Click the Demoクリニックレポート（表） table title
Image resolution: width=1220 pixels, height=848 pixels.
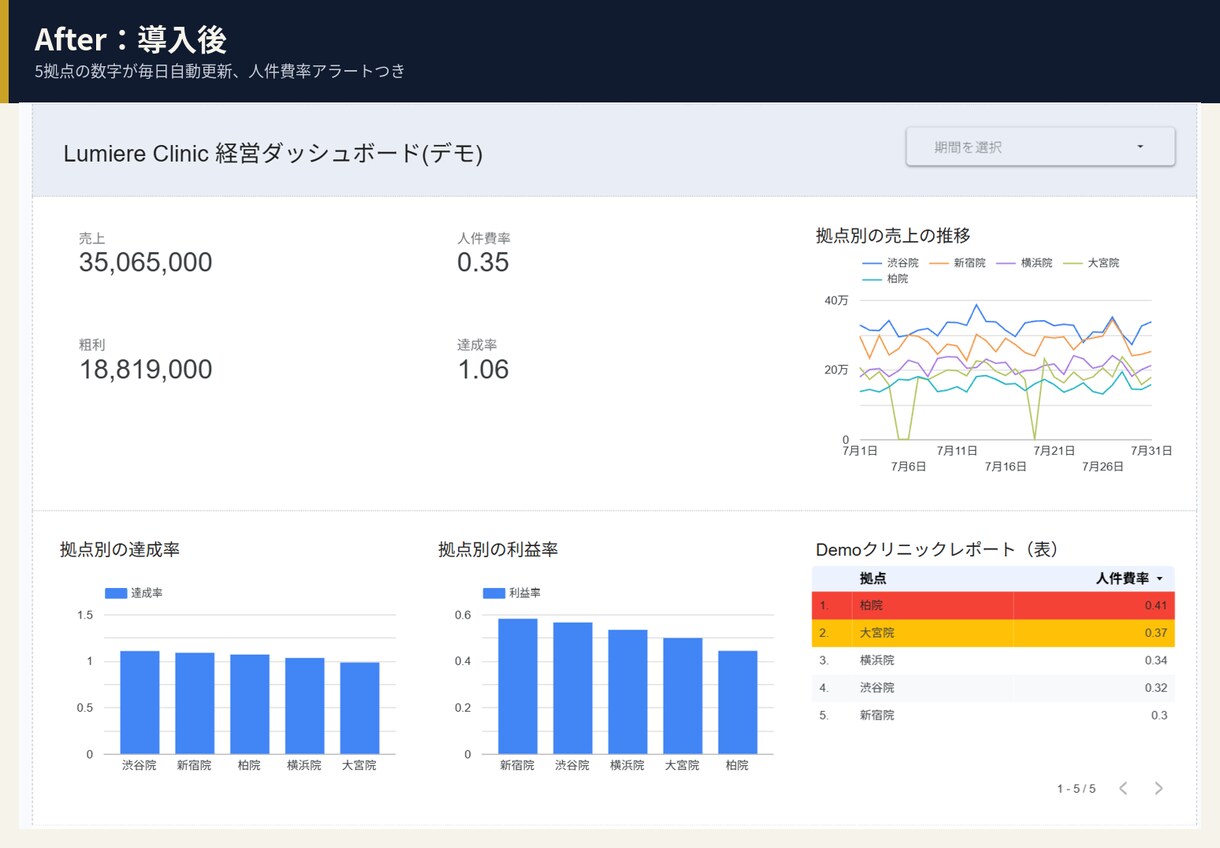pos(937,549)
